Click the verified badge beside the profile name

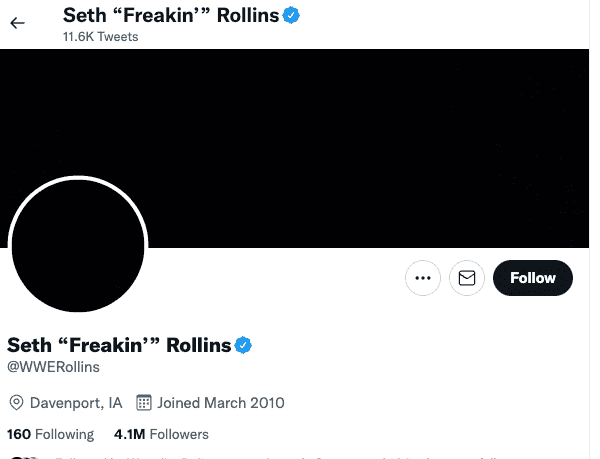click(x=243, y=345)
